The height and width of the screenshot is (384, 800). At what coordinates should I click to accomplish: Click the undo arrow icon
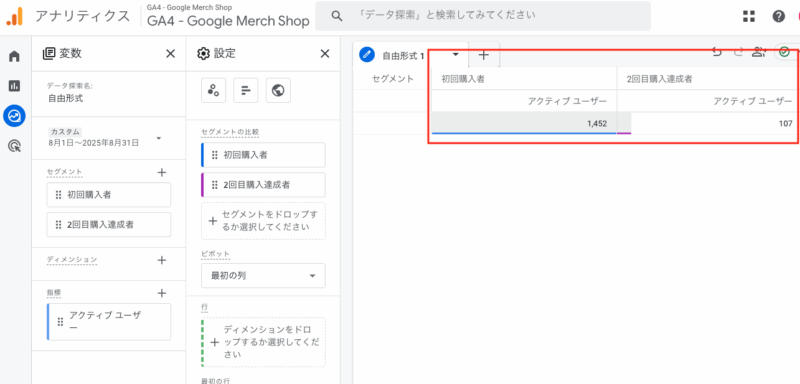click(717, 52)
